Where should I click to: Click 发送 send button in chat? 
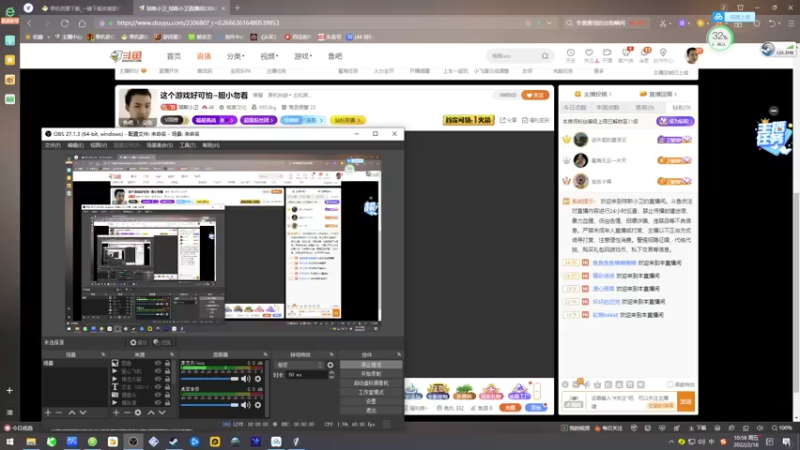[686, 402]
